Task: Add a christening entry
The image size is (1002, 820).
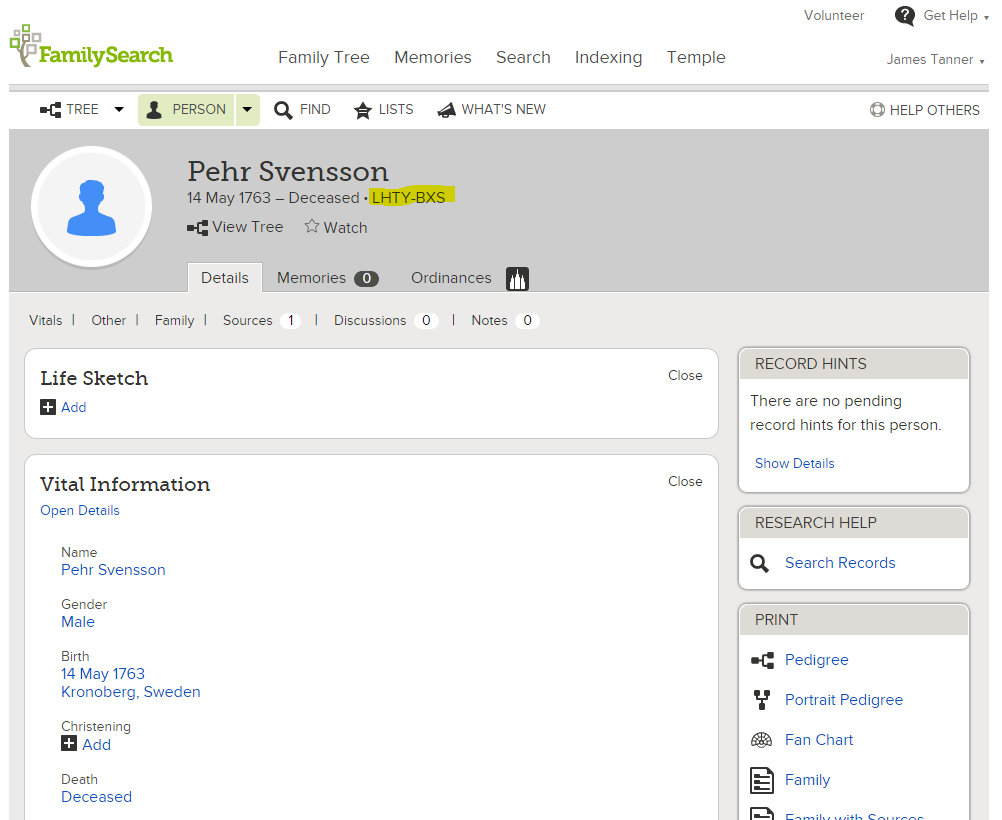Action: pyautogui.click(x=86, y=745)
